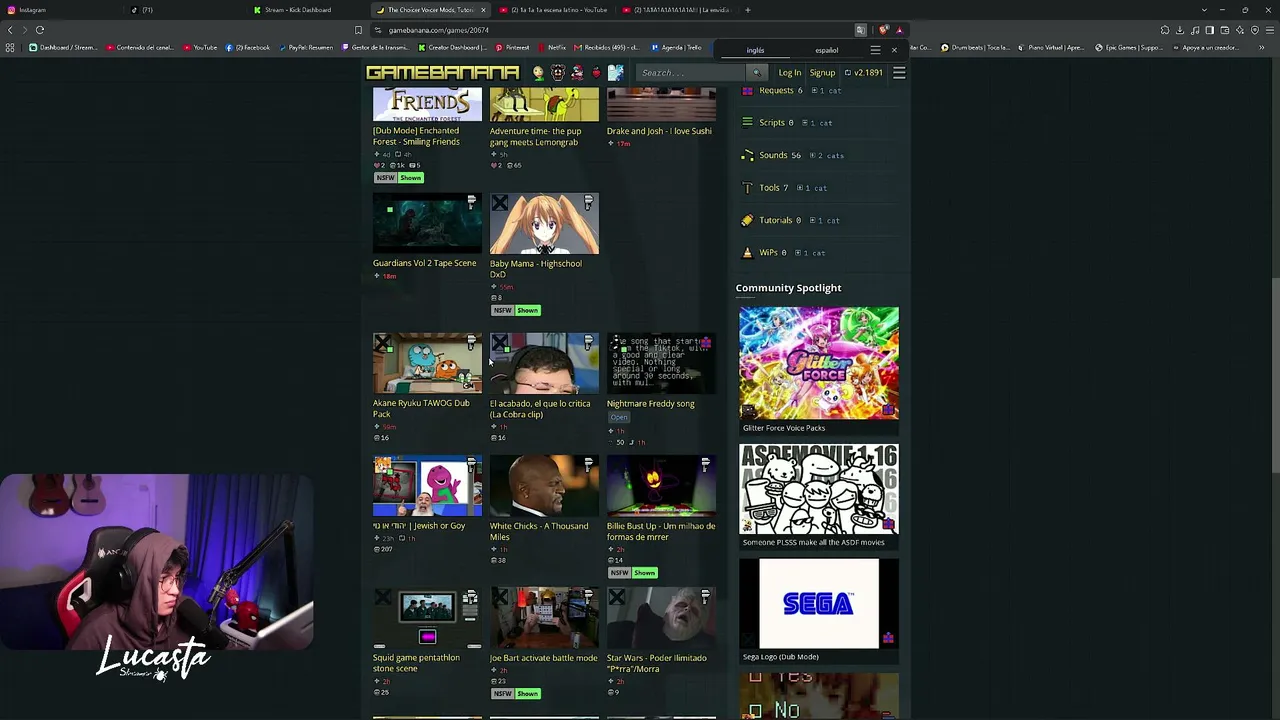Close the translation popup
This screenshot has height=720, width=1280.
[894, 50]
